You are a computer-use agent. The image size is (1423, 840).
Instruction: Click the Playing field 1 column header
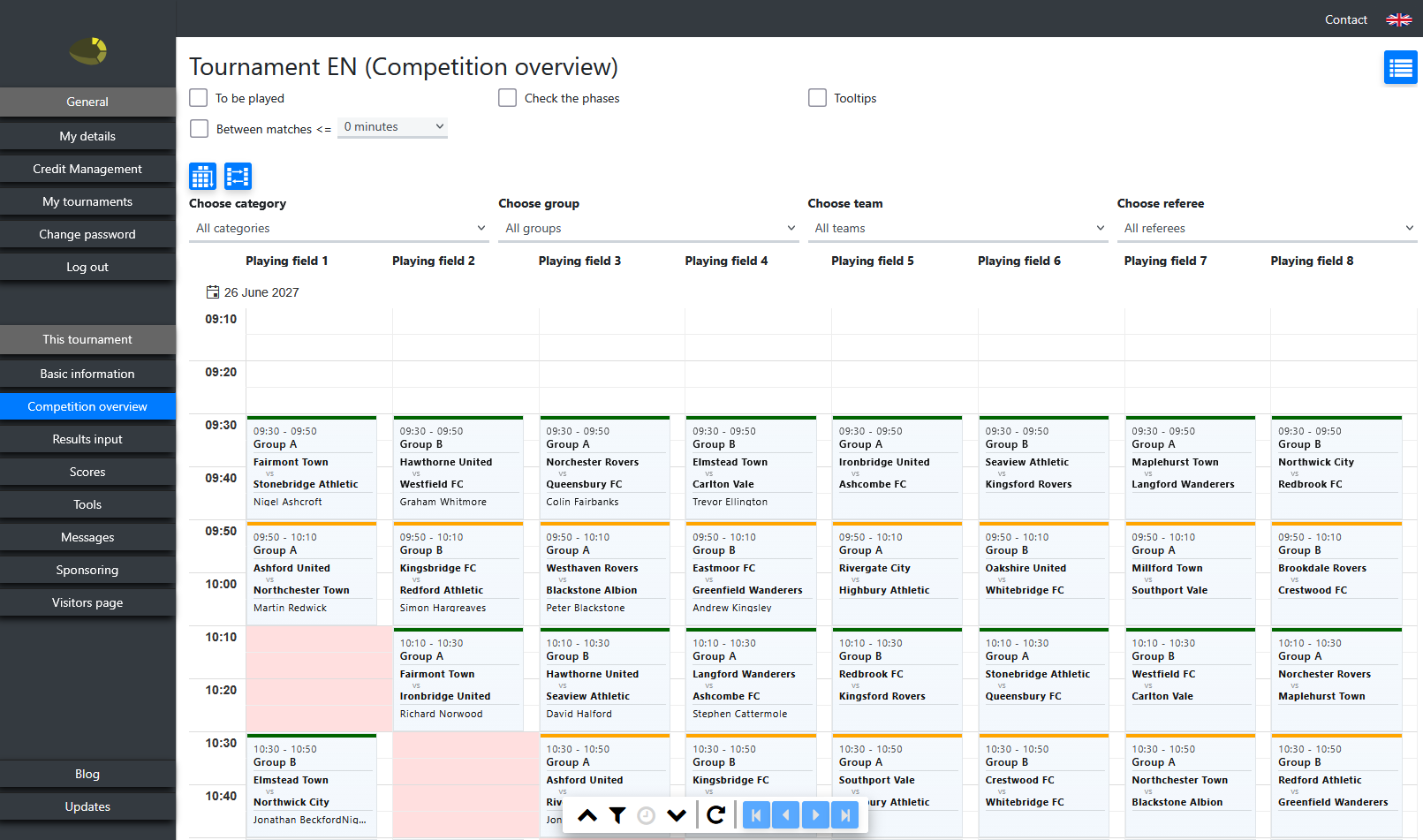point(287,261)
